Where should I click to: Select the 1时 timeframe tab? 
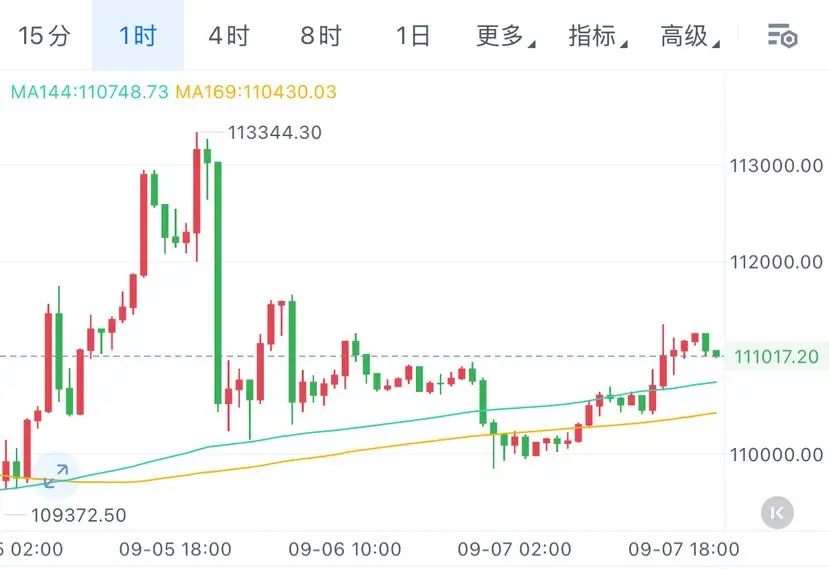[138, 35]
